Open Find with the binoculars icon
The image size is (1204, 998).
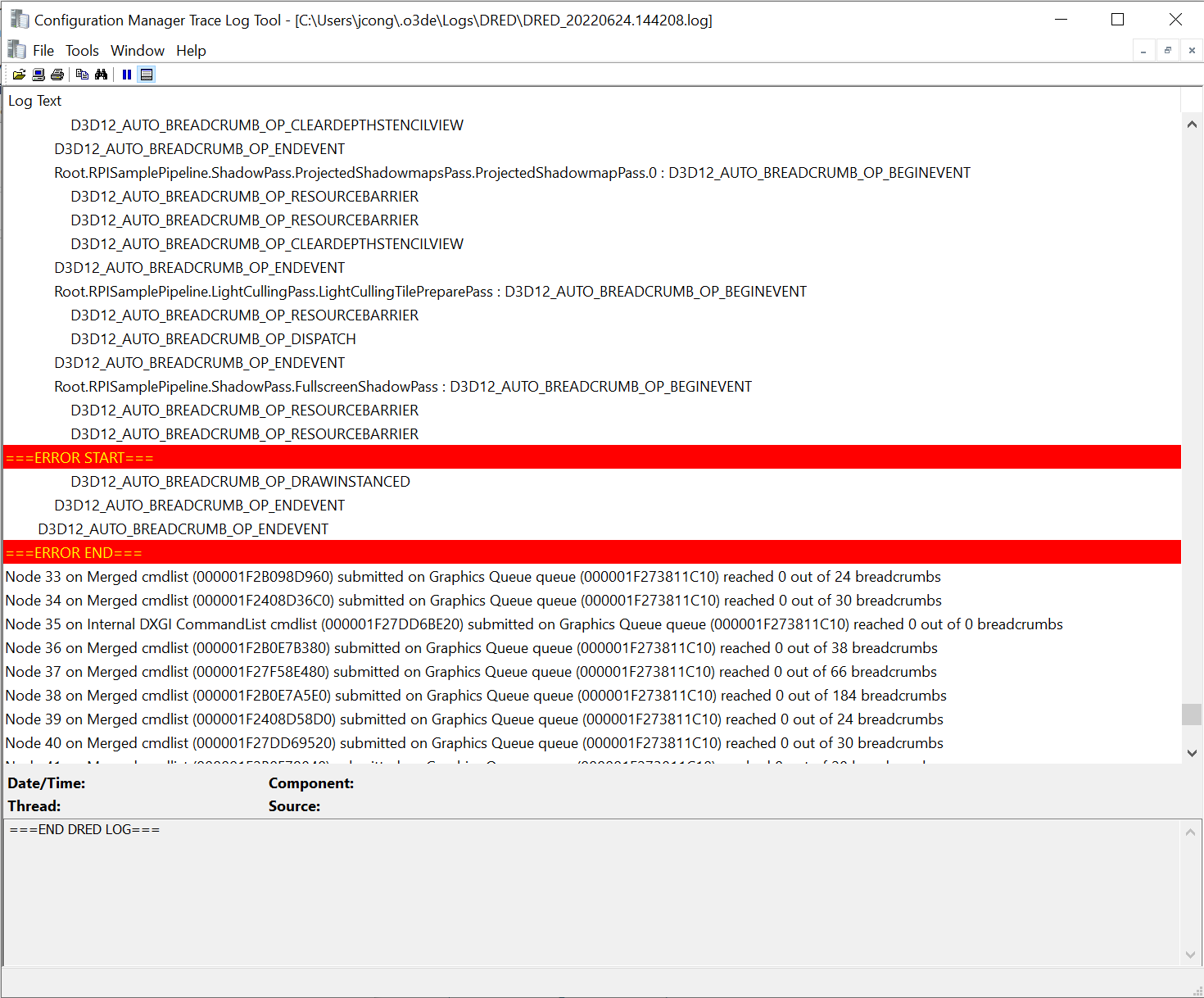point(102,75)
